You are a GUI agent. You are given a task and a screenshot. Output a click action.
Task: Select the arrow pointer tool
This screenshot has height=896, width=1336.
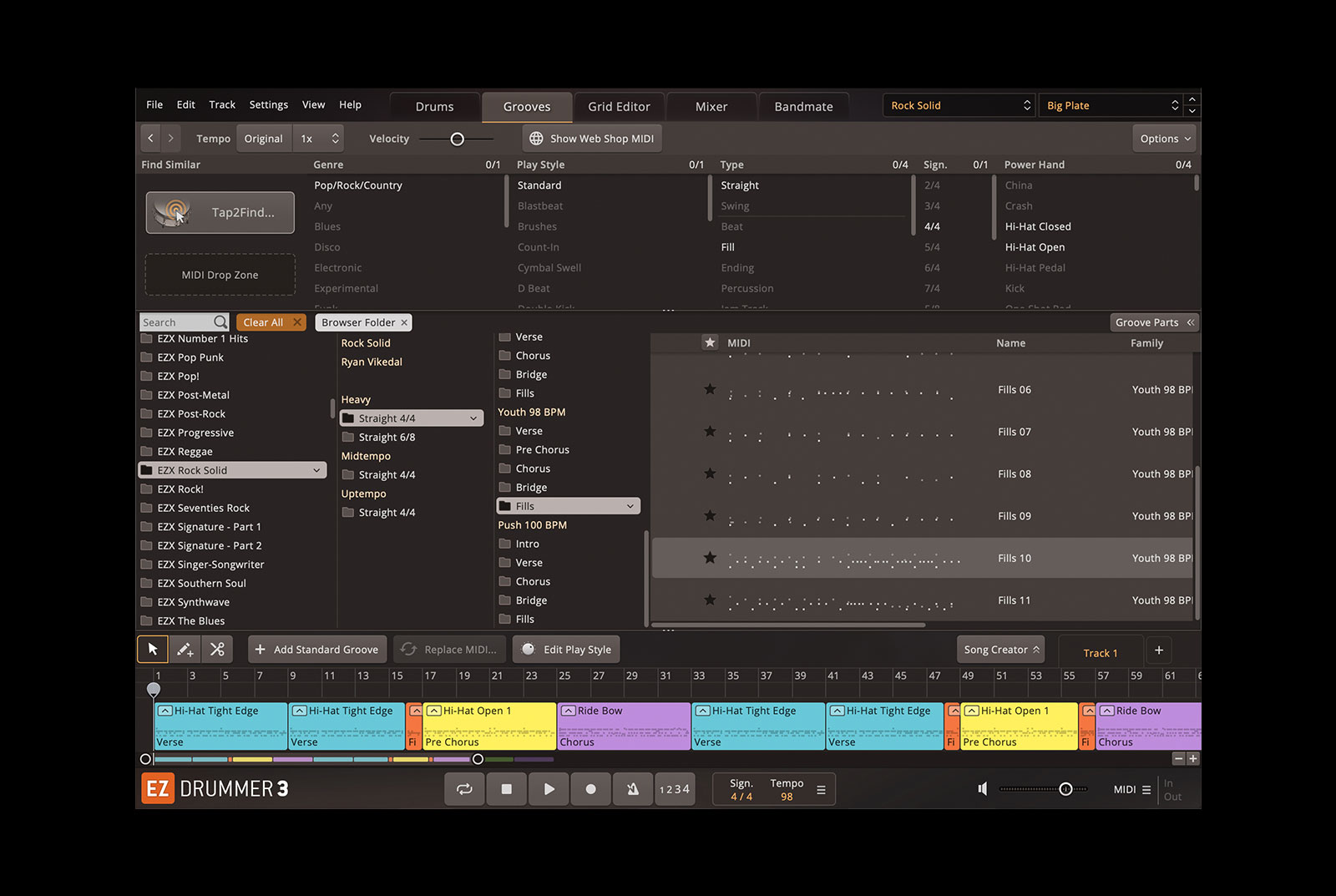(153, 649)
